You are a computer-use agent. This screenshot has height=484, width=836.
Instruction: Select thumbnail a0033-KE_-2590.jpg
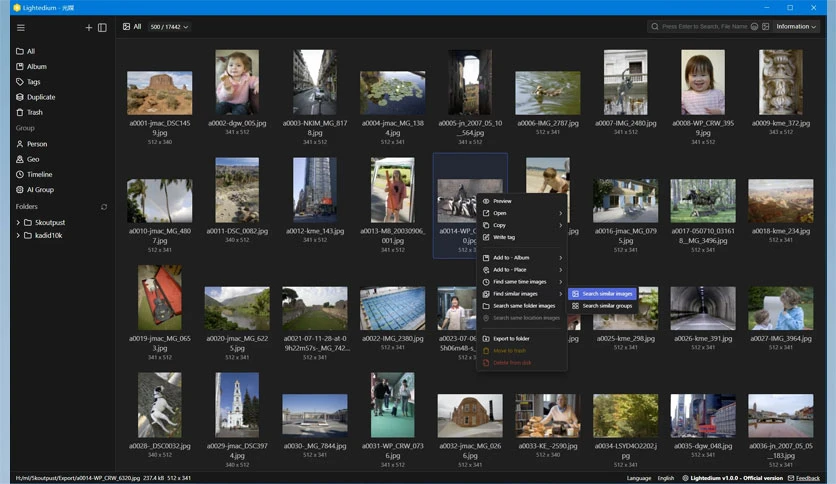tap(548, 416)
